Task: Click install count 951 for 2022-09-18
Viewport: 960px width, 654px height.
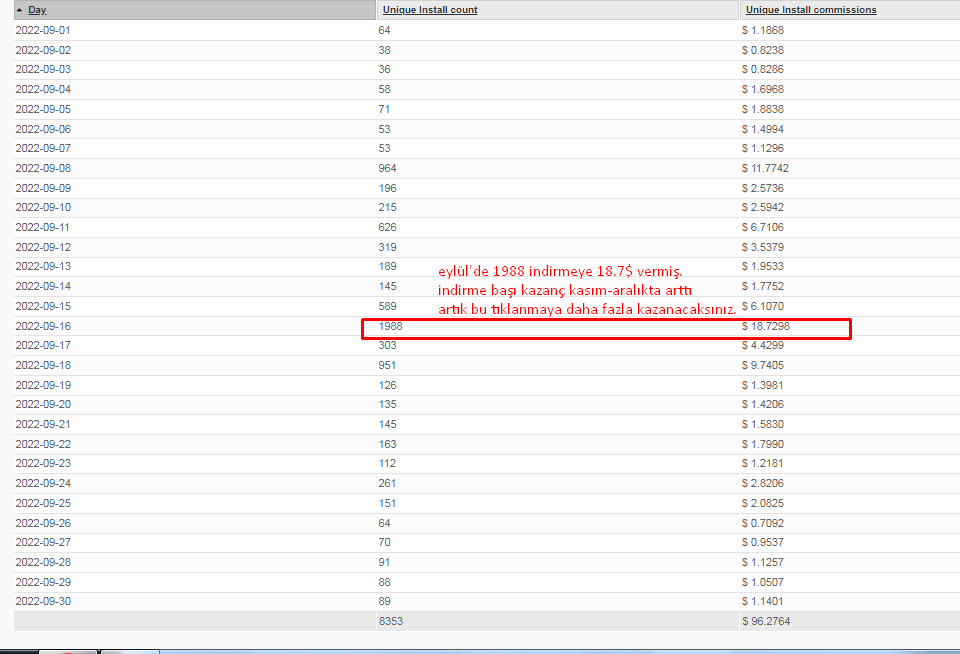Action: [x=387, y=365]
